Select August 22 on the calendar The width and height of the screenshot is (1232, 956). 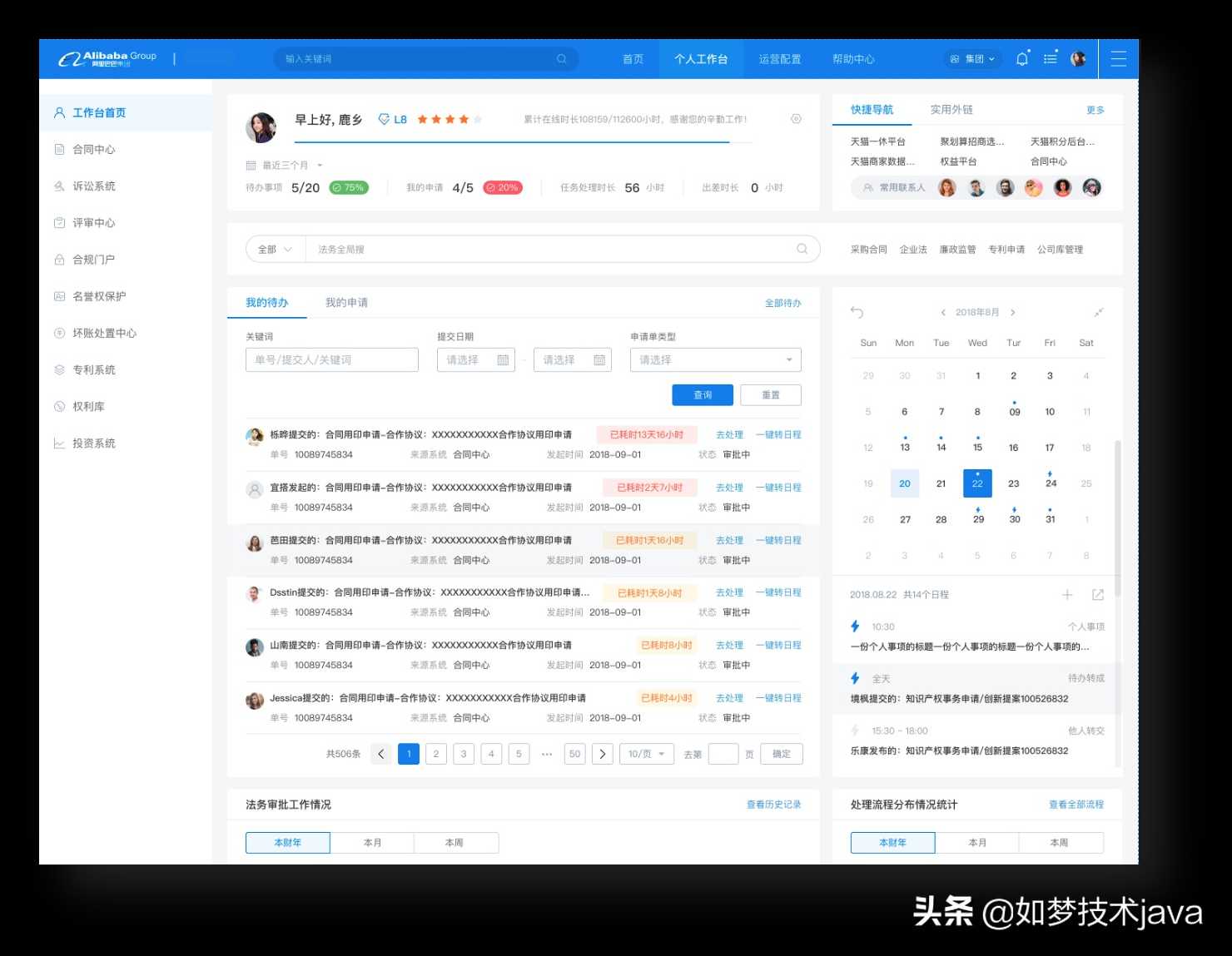(x=977, y=483)
